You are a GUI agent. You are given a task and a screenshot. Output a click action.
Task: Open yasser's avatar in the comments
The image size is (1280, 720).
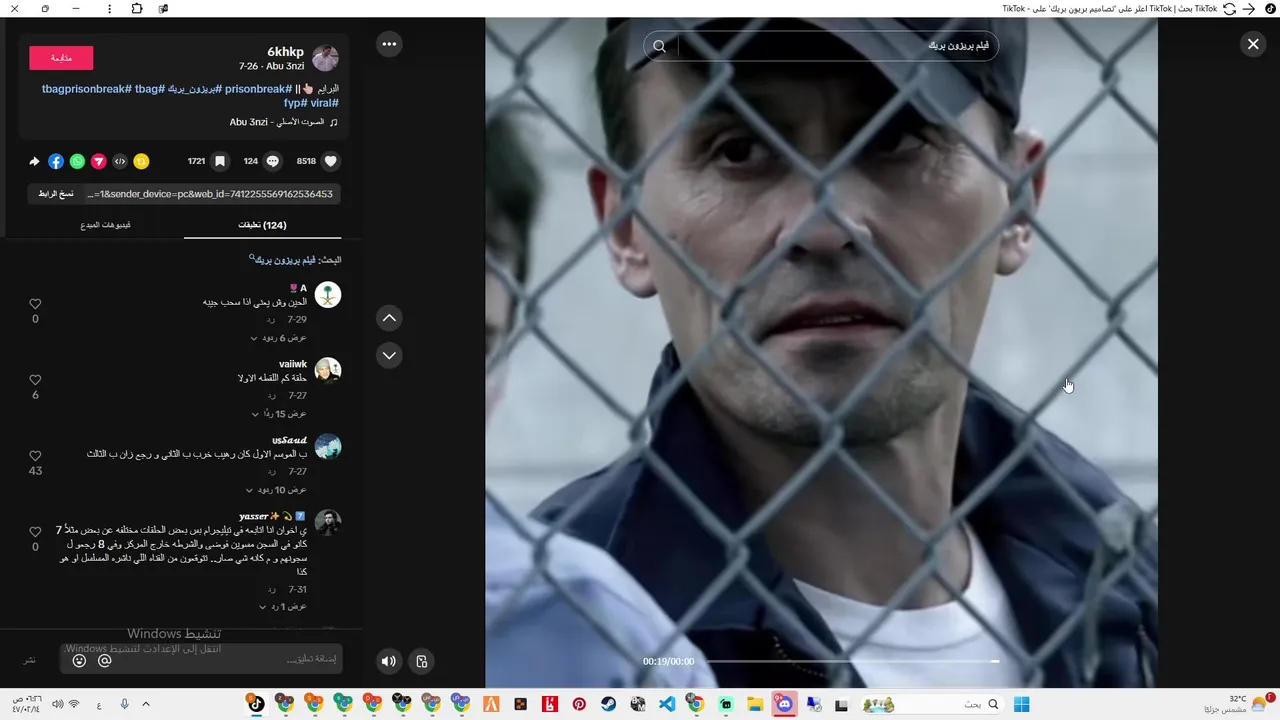[328, 522]
